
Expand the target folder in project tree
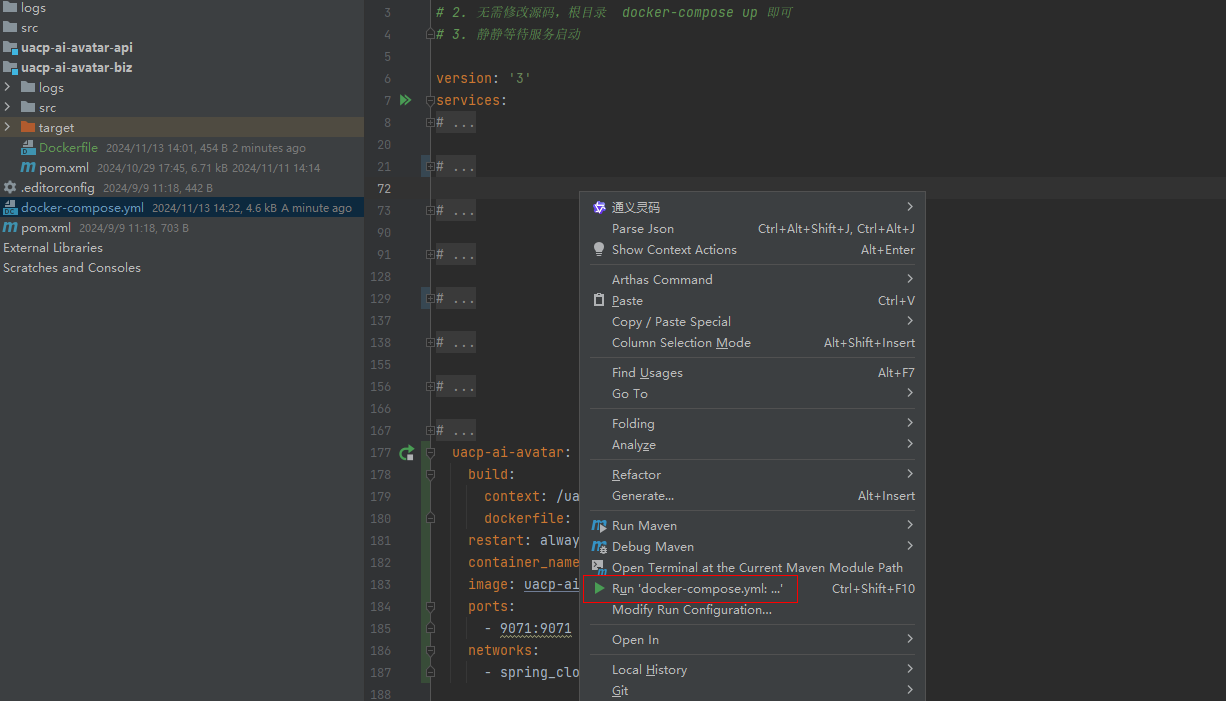point(8,127)
